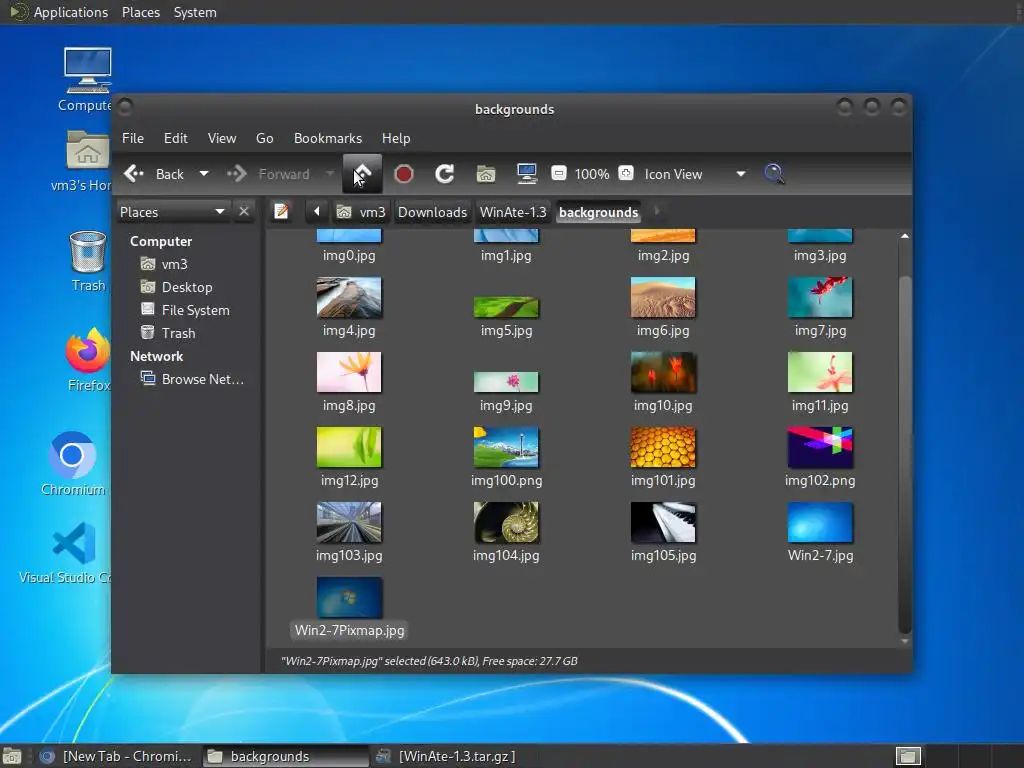Image resolution: width=1024 pixels, height=768 pixels.
Task: Select the img10.jpg thumbnail
Action: click(x=663, y=372)
